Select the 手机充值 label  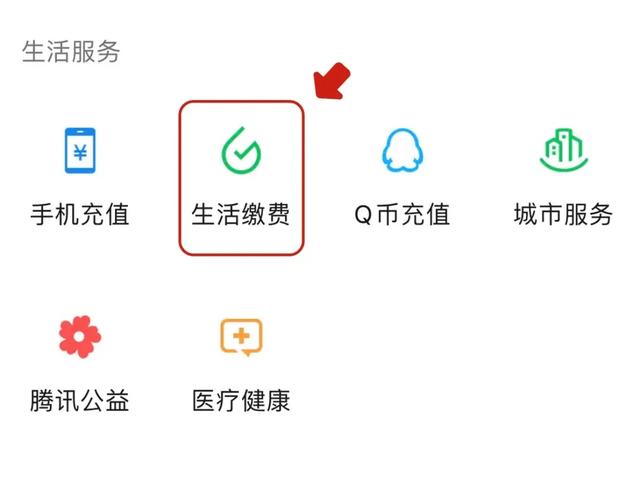[80, 214]
